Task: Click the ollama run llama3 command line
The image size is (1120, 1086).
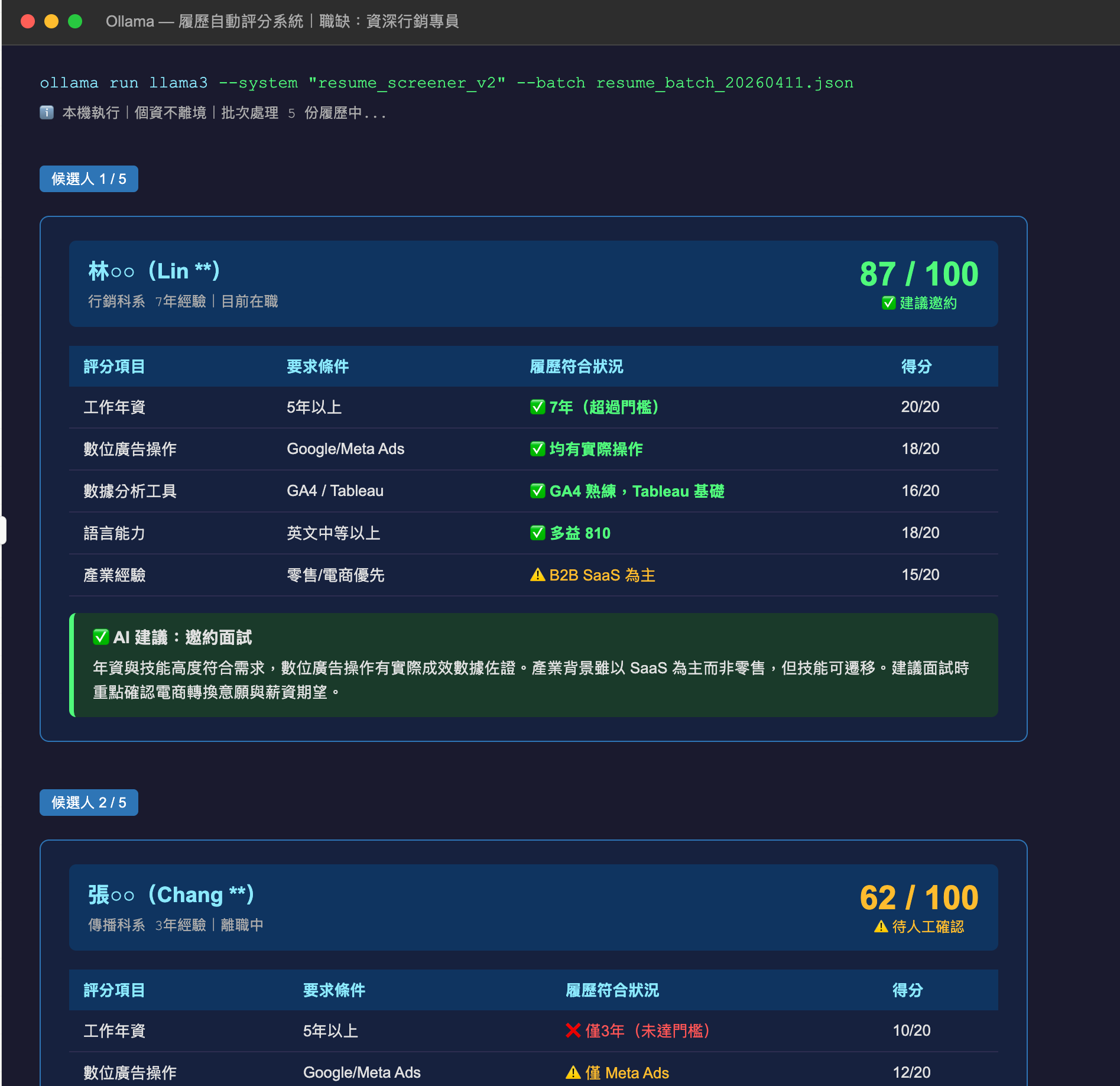Action: pos(446,83)
